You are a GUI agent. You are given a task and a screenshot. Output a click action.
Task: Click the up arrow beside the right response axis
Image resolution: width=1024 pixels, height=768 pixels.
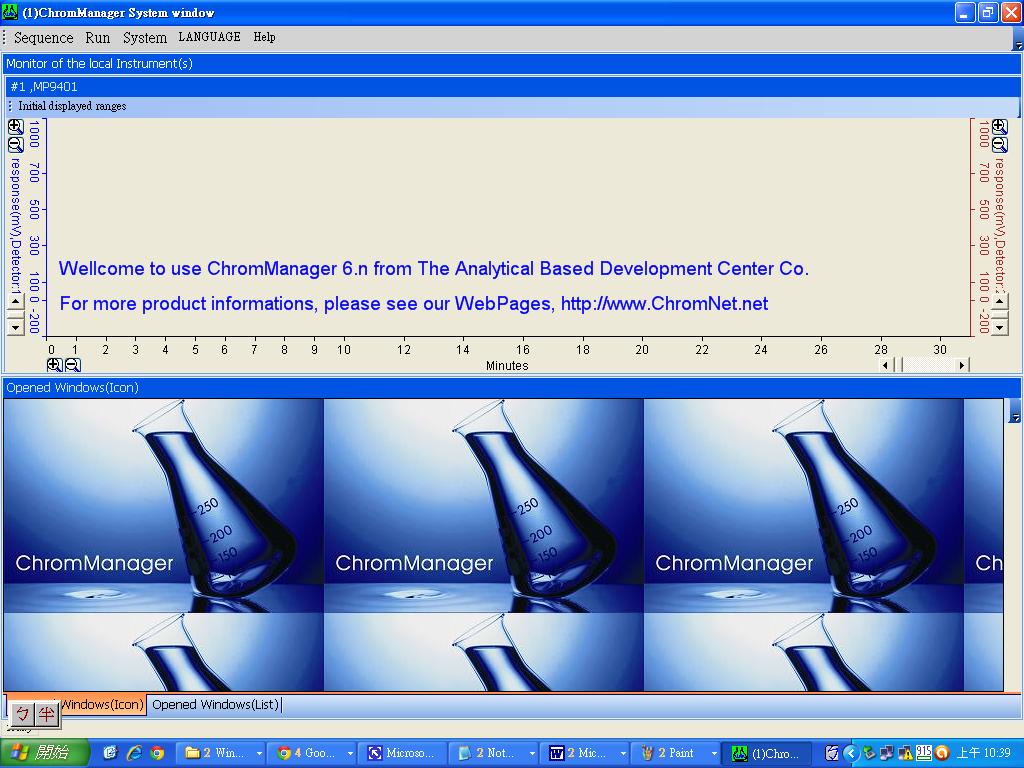point(999,301)
